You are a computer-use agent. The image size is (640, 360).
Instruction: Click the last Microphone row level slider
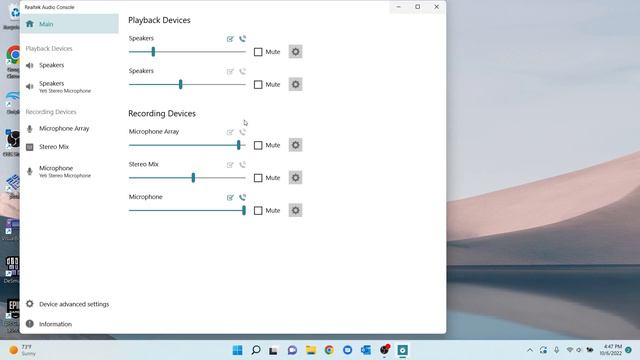(187, 211)
